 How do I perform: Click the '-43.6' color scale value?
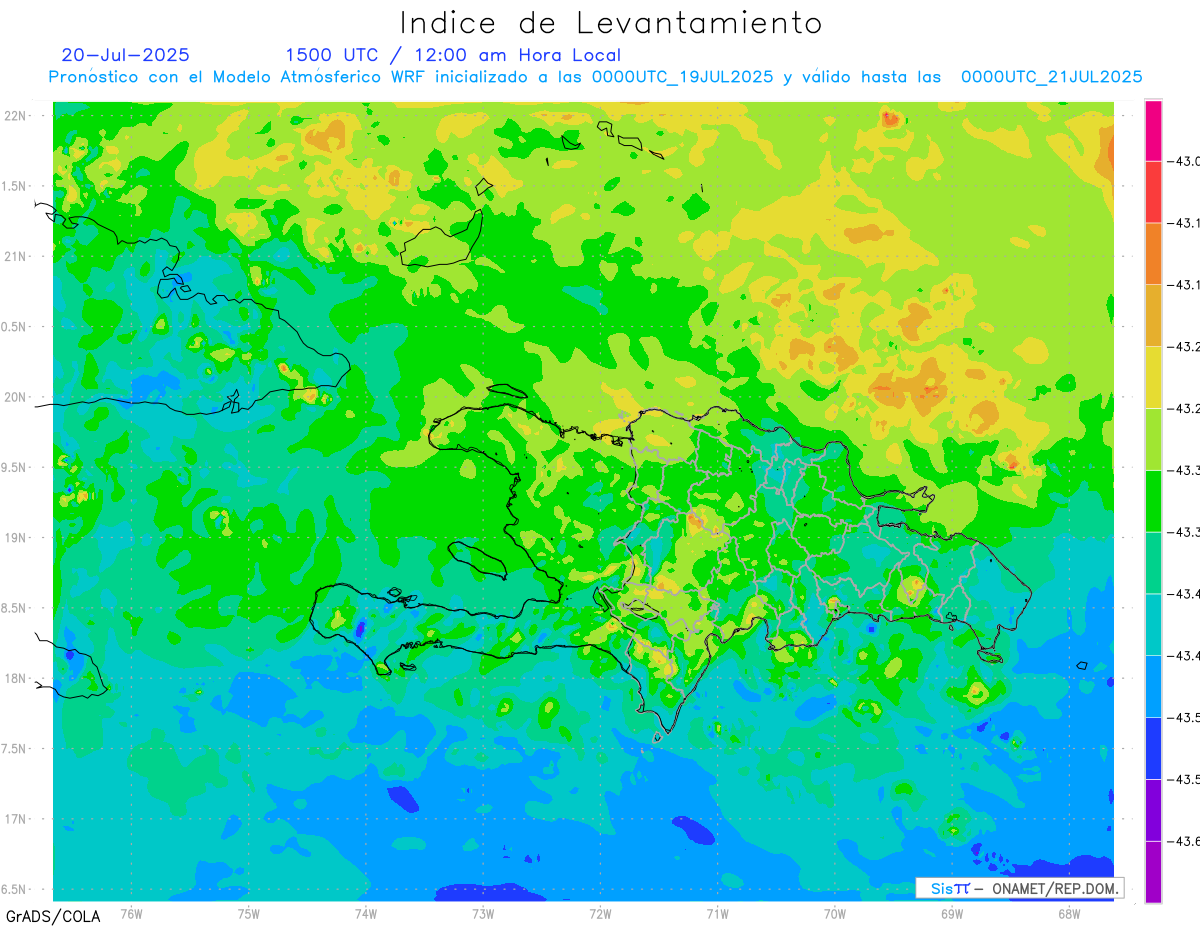[1183, 842]
